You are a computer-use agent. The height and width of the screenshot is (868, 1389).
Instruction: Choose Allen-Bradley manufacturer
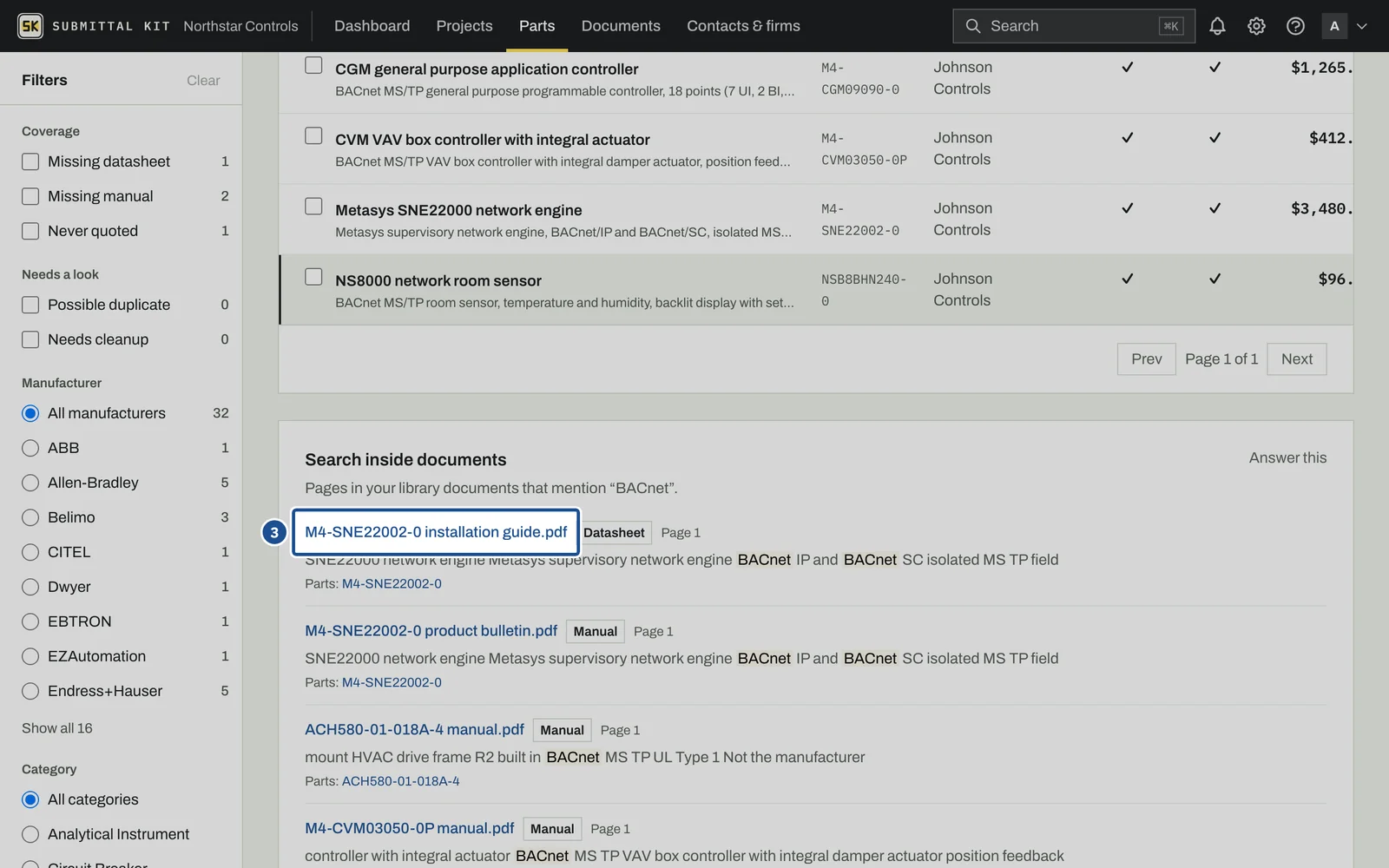coord(30,483)
